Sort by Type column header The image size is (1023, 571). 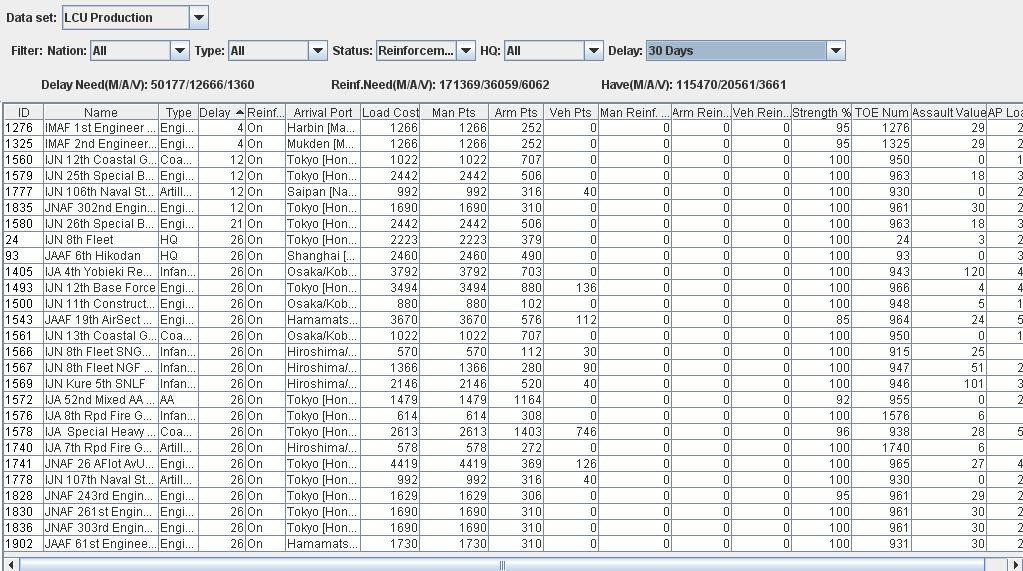pyautogui.click(x=178, y=112)
